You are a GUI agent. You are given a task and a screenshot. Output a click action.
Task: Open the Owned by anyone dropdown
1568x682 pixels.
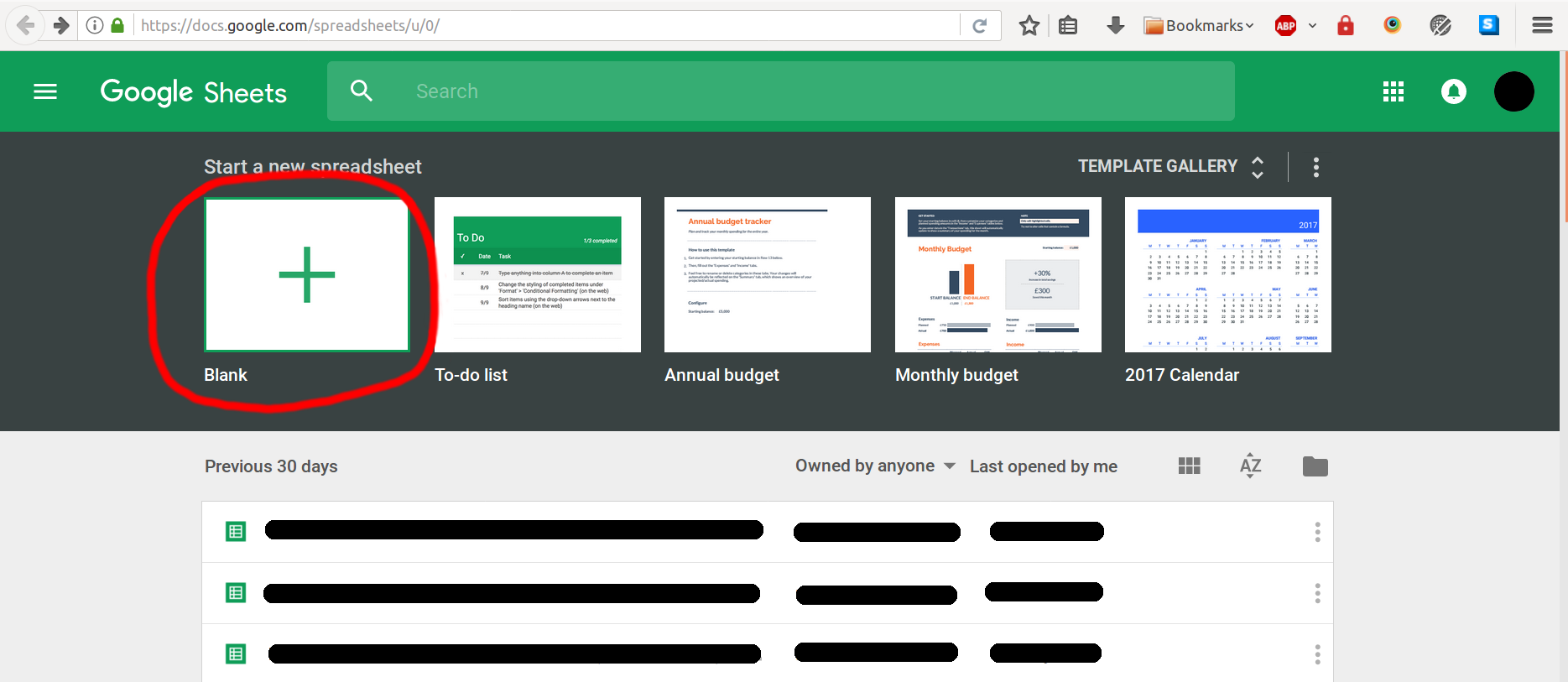tap(875, 466)
